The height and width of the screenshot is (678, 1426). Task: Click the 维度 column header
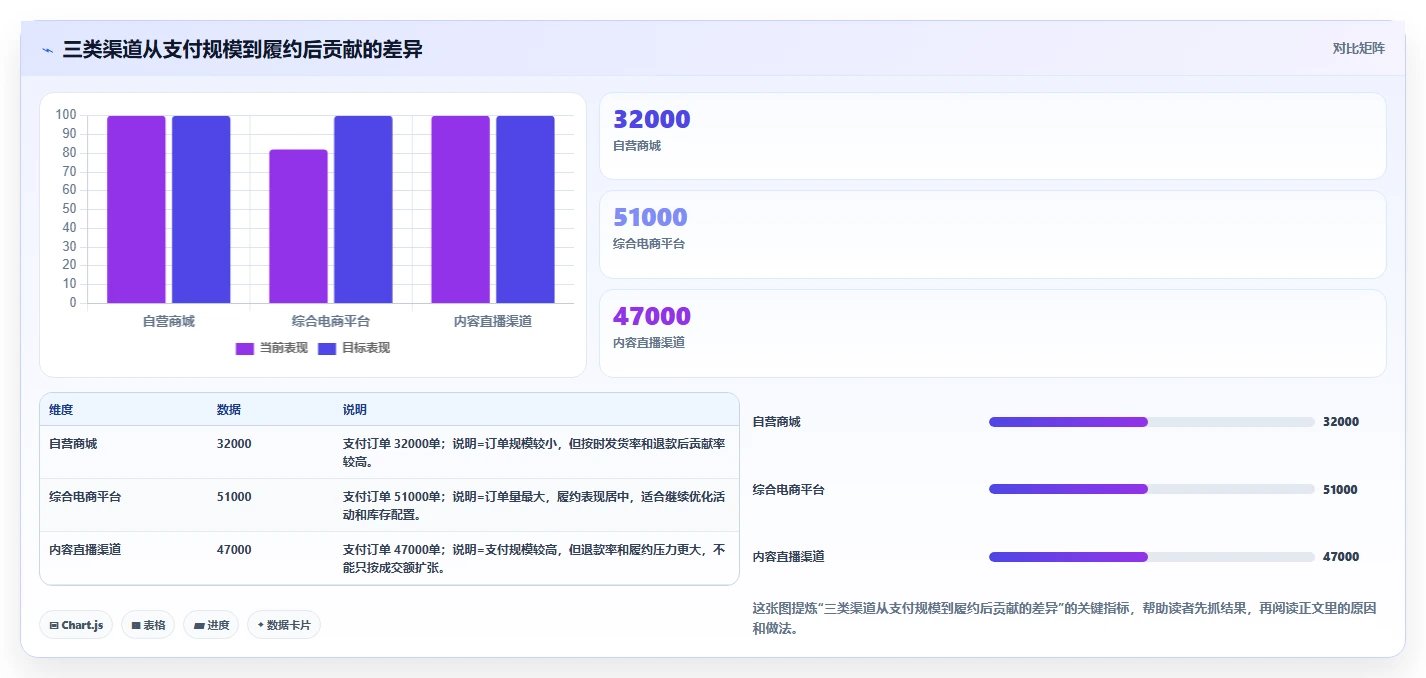point(61,410)
